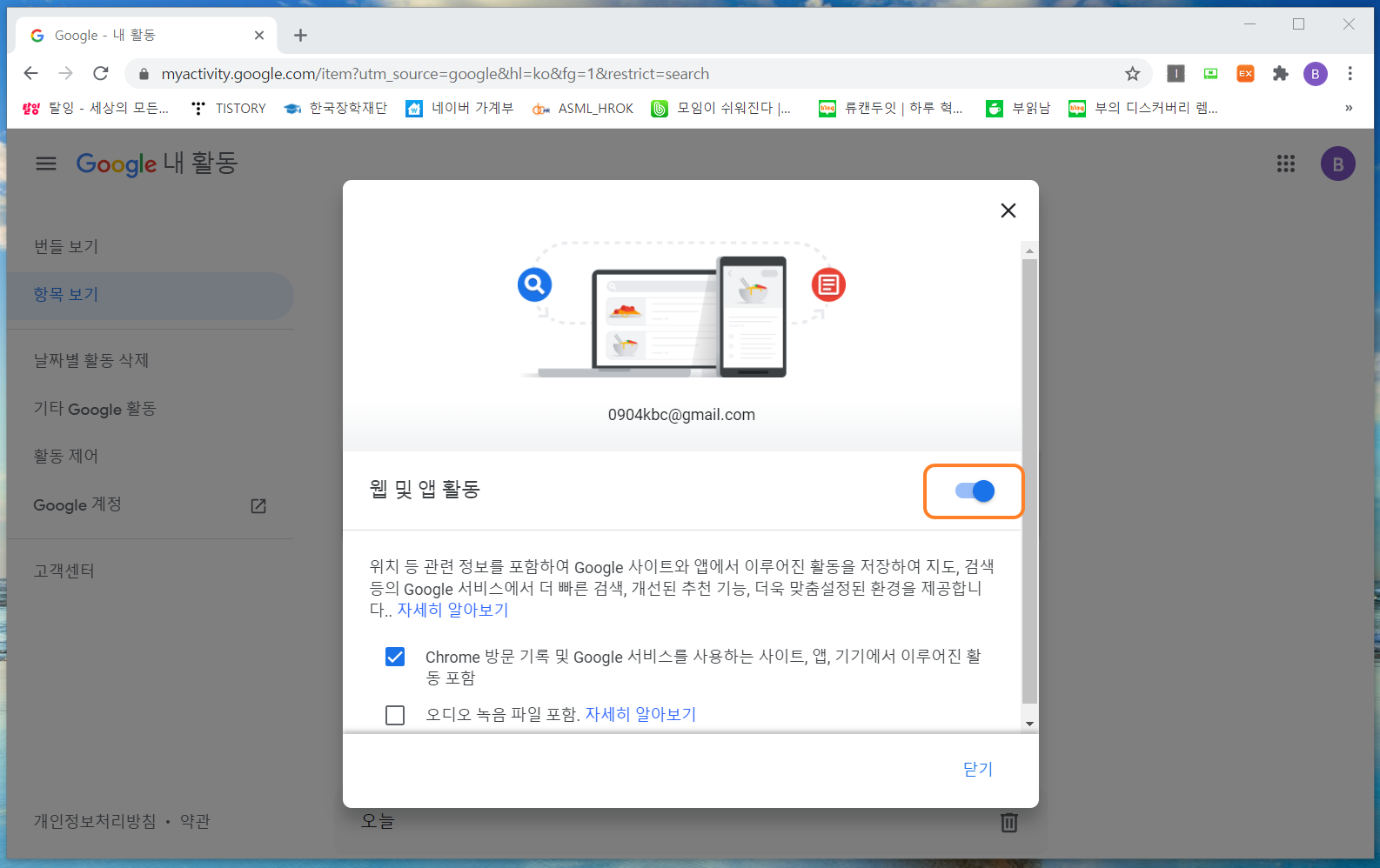This screenshot has height=868, width=1380.
Task: Select 번들 보기 in sidebar
Action: click(x=66, y=247)
